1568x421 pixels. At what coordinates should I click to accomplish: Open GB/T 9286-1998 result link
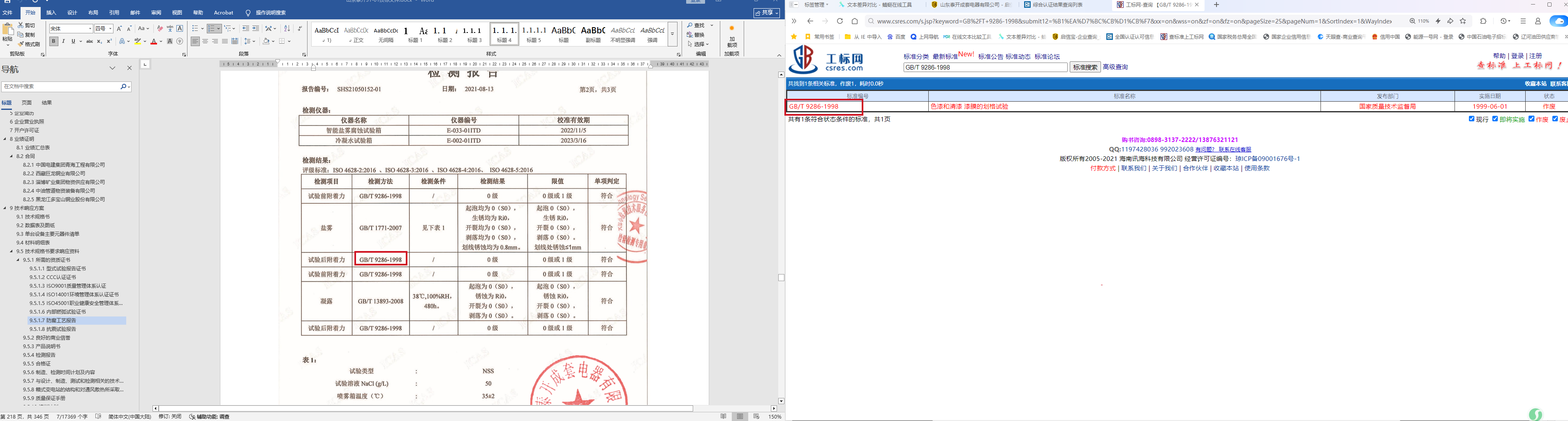(x=813, y=107)
